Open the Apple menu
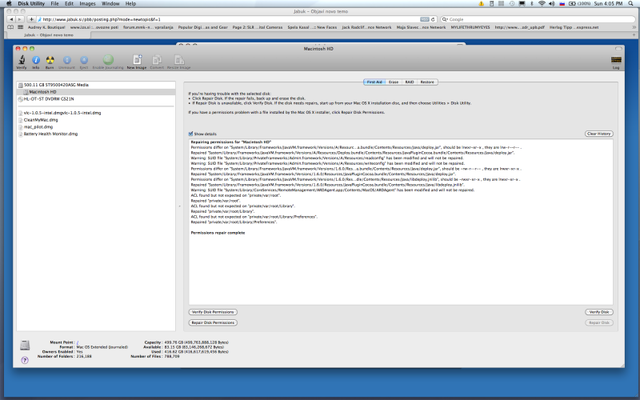Viewport: 640px width, 400px height. (9, 3)
